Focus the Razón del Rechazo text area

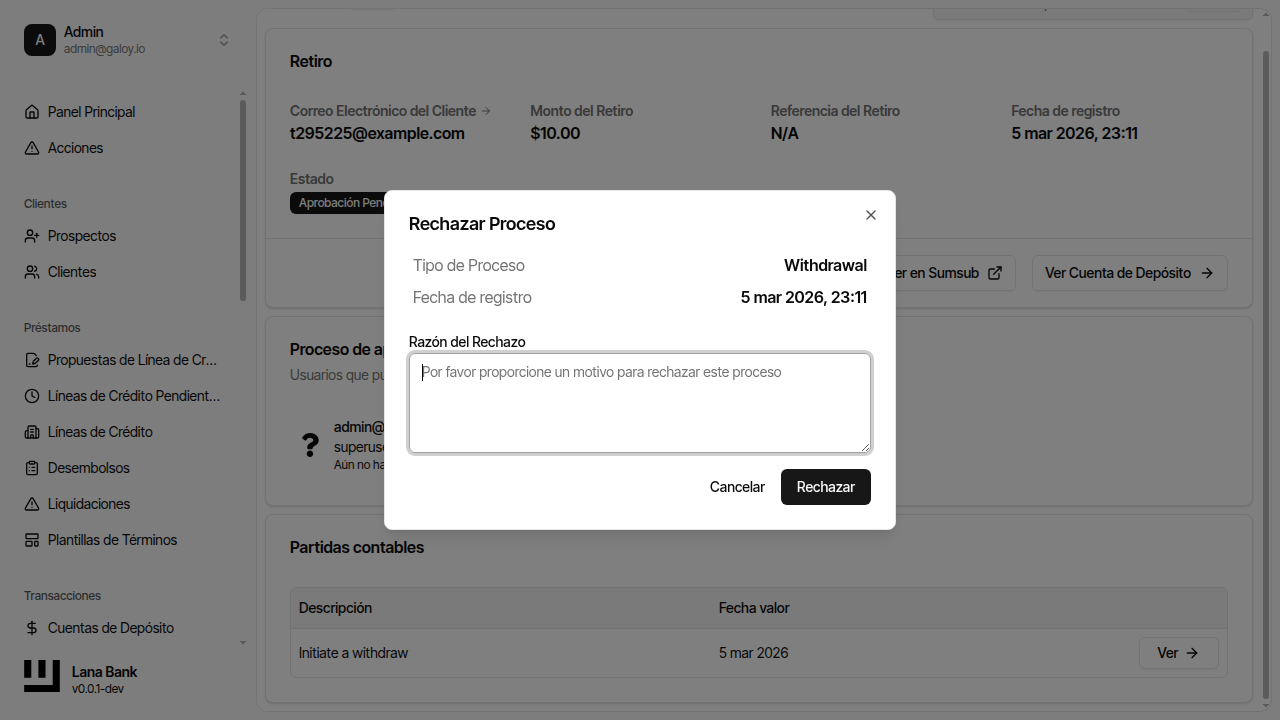point(640,403)
